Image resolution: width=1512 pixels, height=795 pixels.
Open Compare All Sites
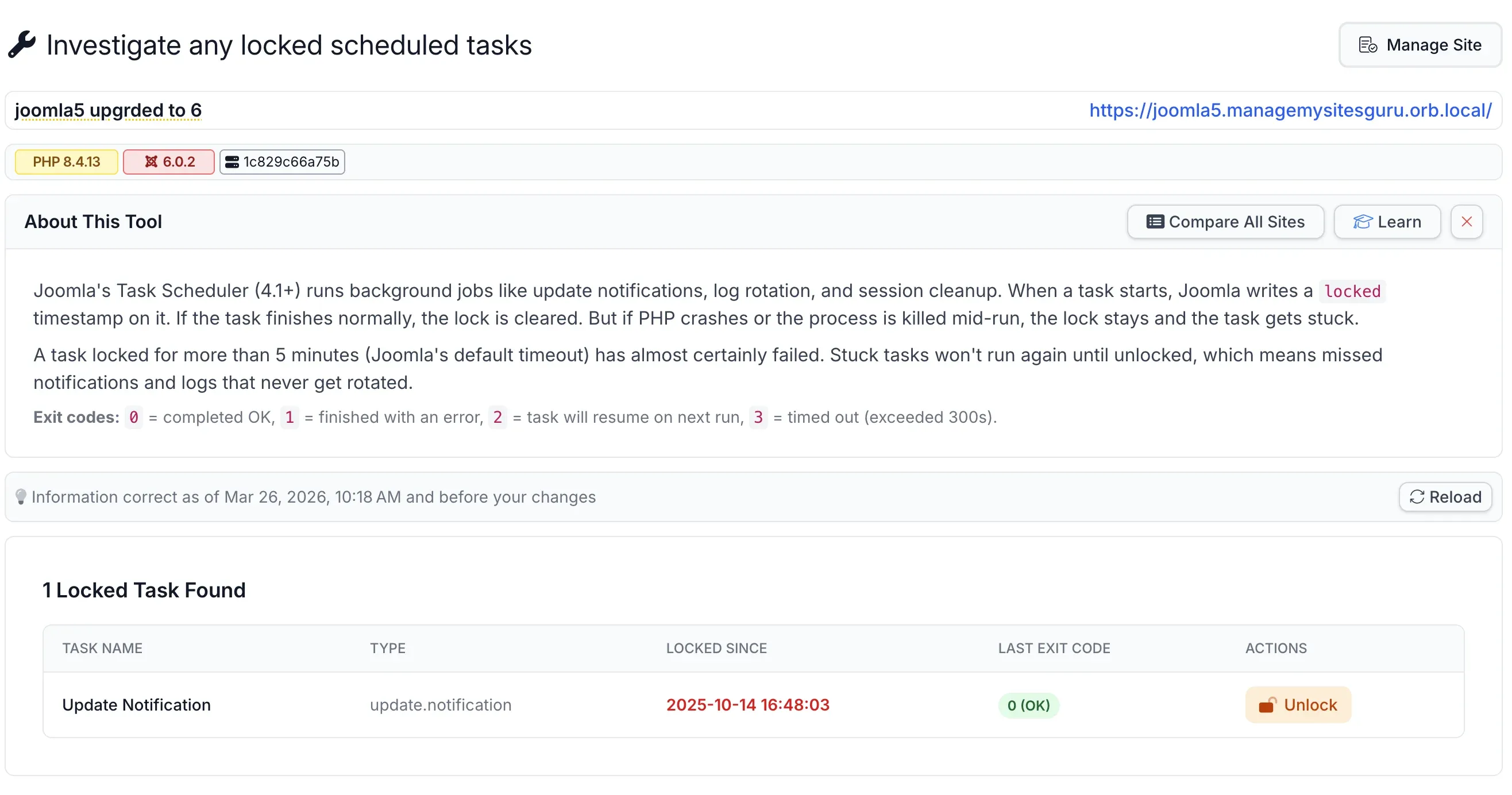(x=1225, y=222)
